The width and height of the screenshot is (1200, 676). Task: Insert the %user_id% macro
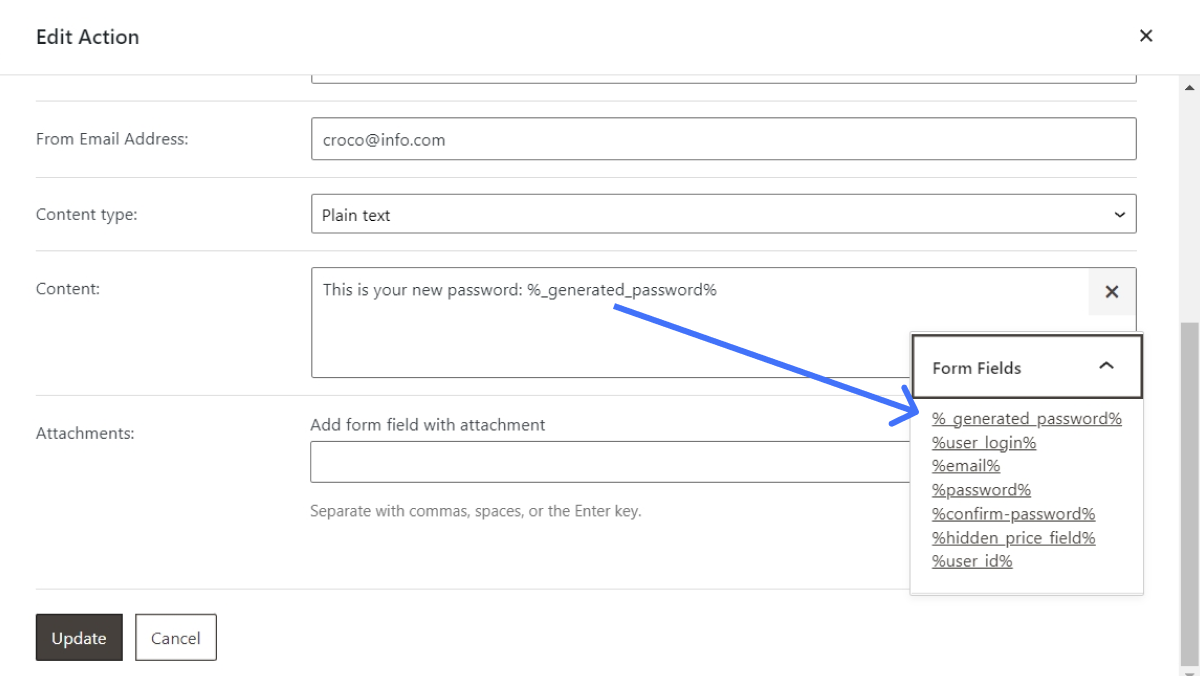coord(971,562)
